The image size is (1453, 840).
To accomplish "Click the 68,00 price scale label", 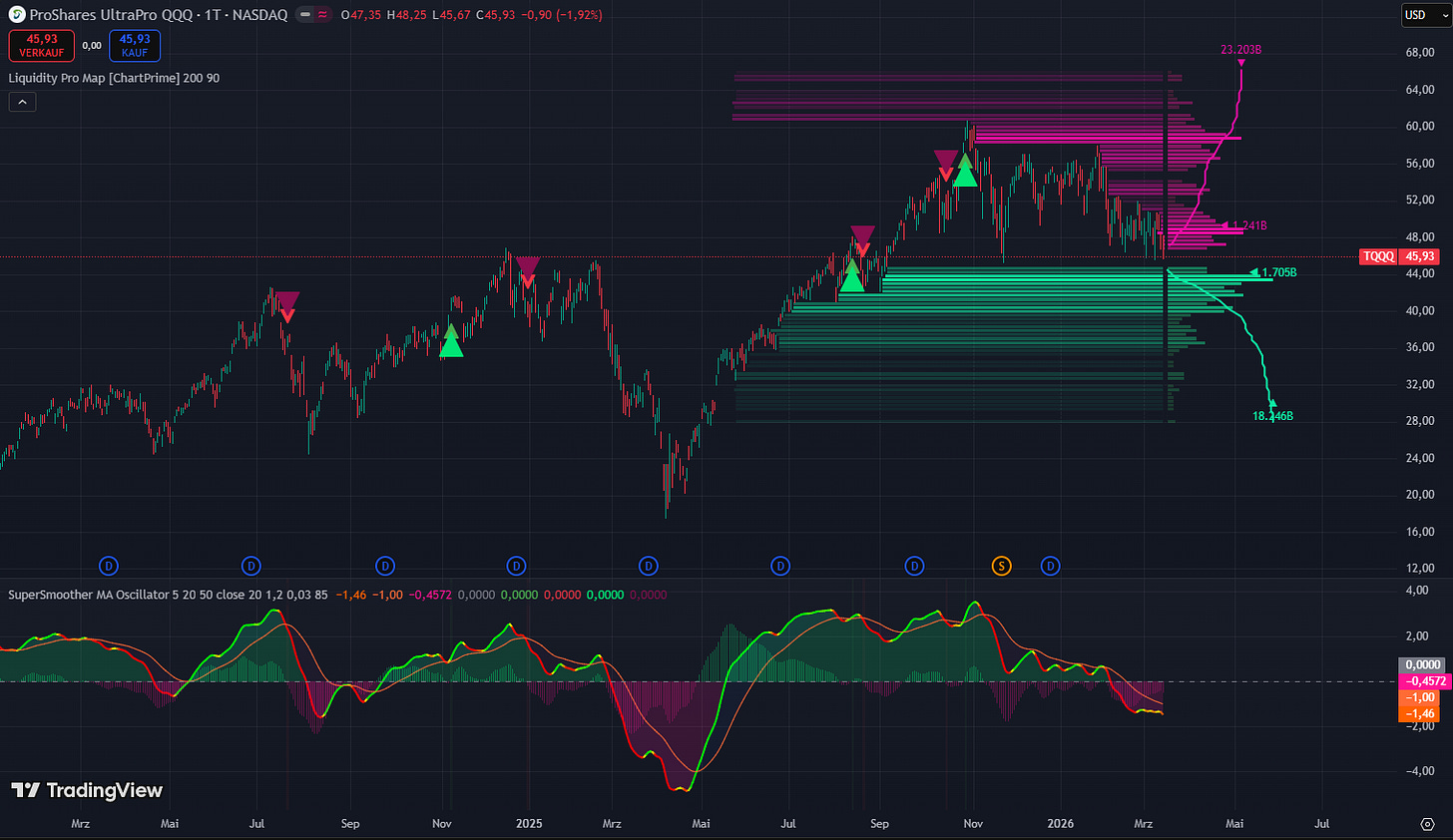I will [x=1420, y=53].
